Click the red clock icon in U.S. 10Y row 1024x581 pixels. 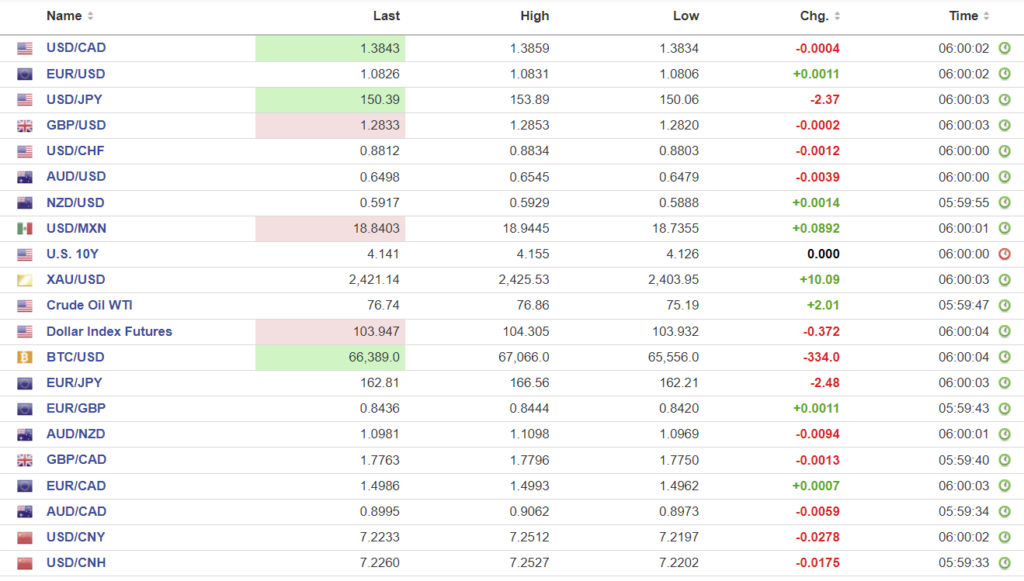coord(1005,254)
